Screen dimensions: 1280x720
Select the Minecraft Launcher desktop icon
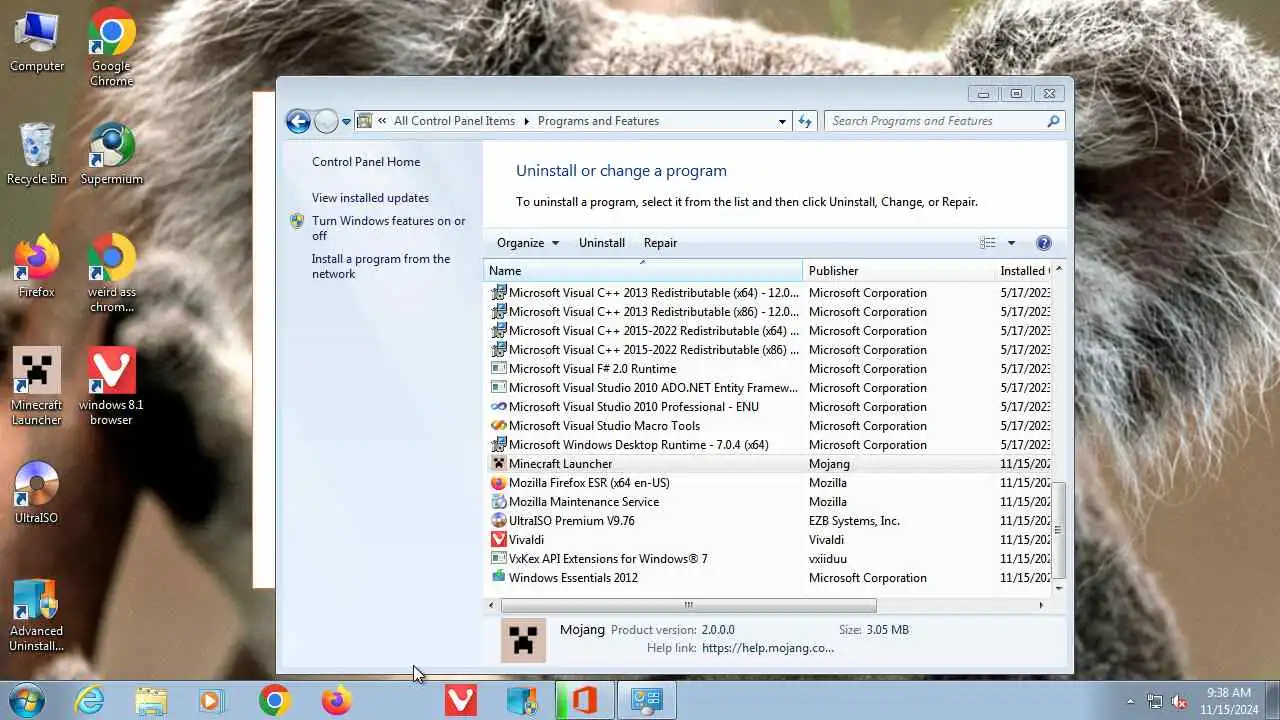point(37,387)
